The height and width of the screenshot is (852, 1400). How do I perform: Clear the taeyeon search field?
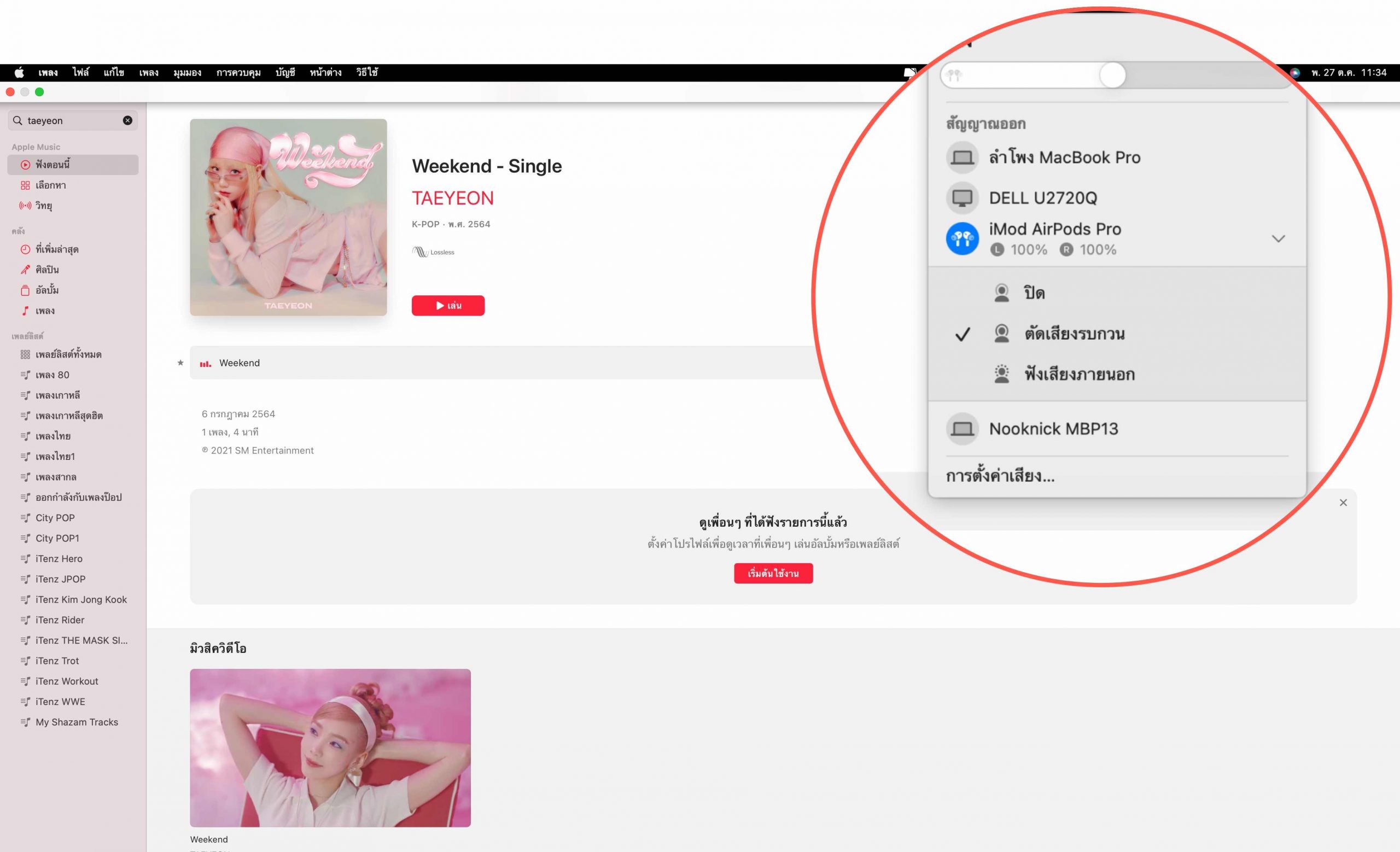tap(127, 120)
